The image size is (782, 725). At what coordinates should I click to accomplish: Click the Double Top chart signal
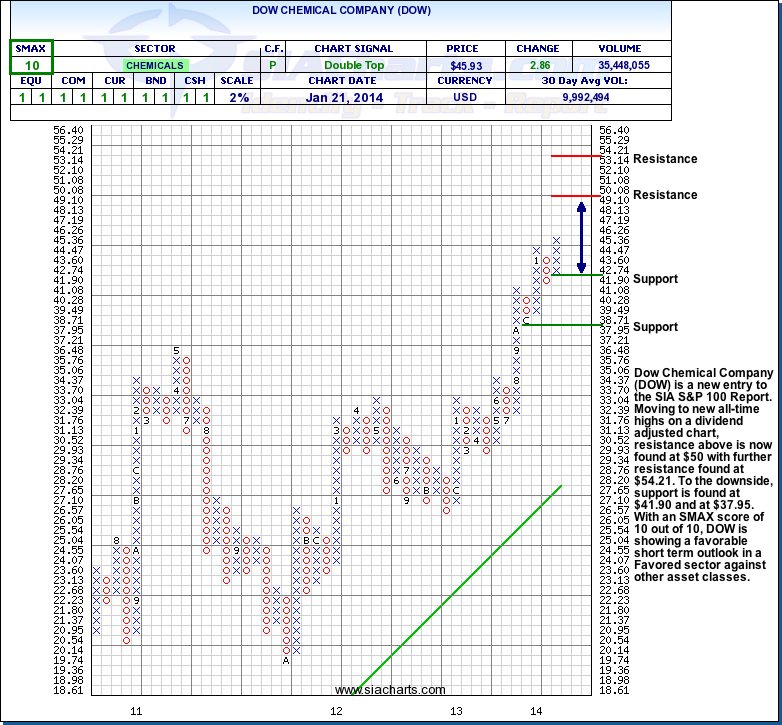click(x=355, y=65)
